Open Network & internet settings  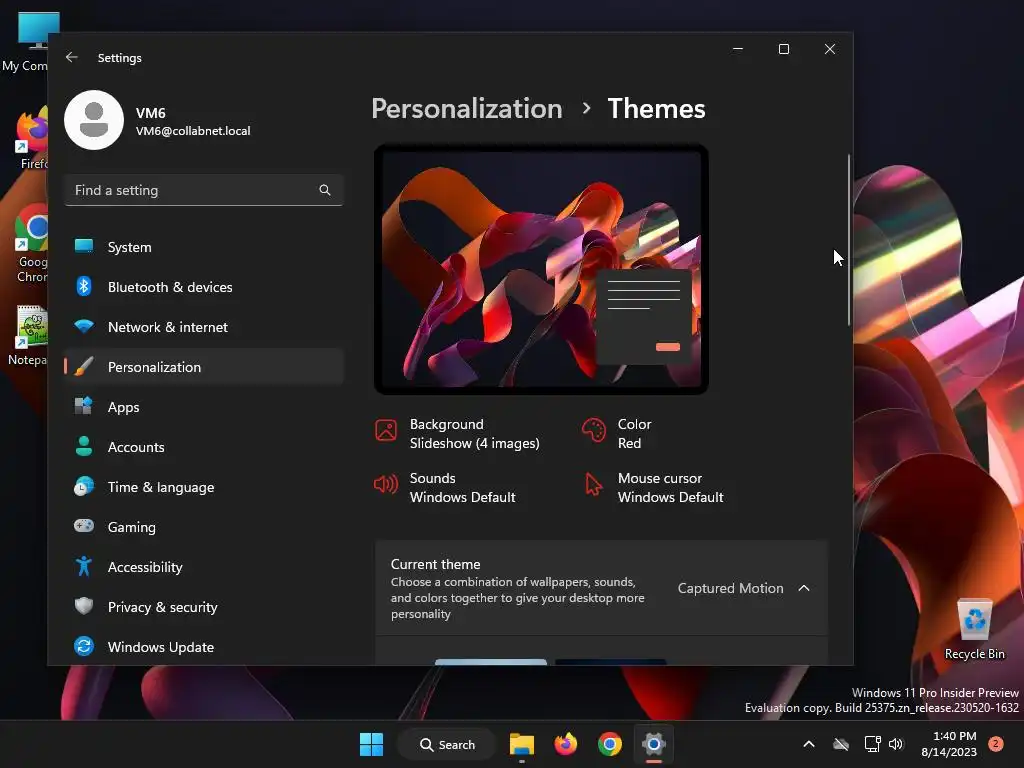(204, 327)
